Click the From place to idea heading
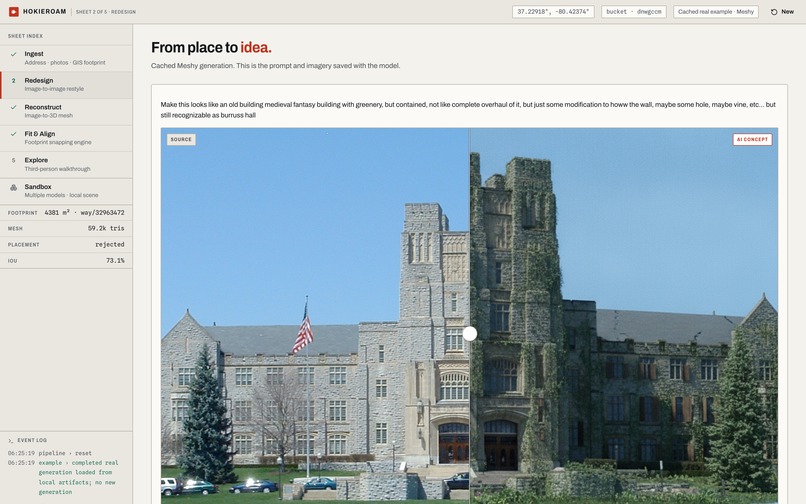Screen dimensions: 806x504 point(211,47)
